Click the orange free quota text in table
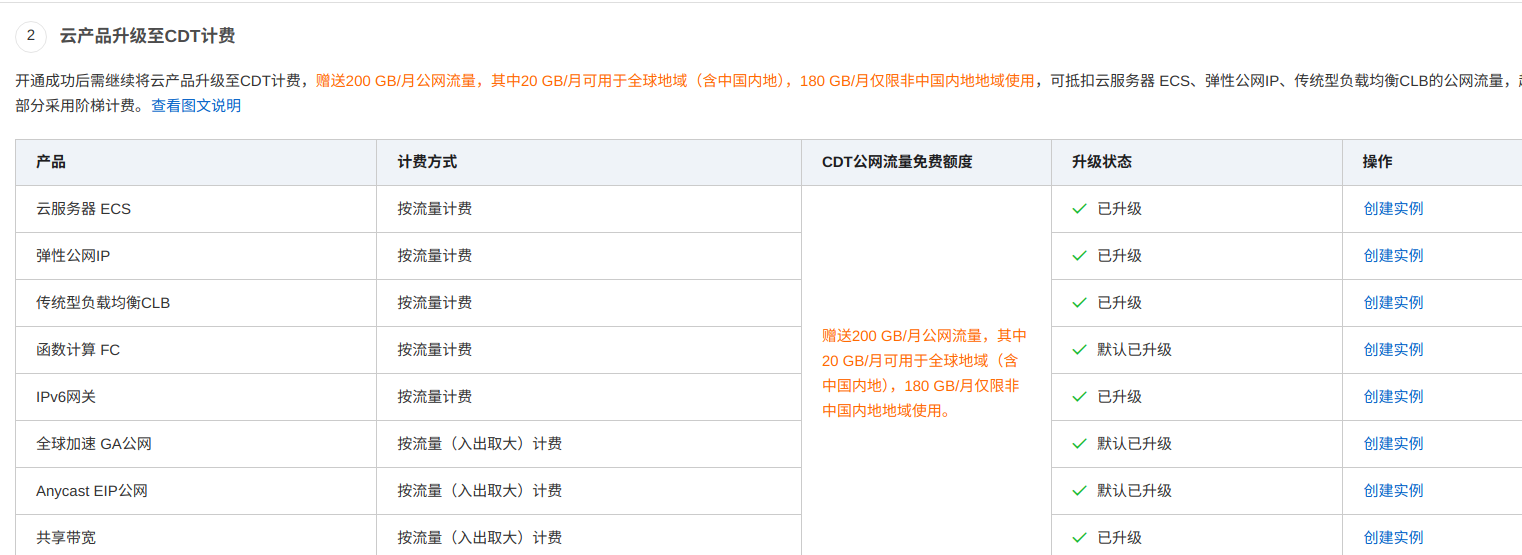 tap(924, 373)
